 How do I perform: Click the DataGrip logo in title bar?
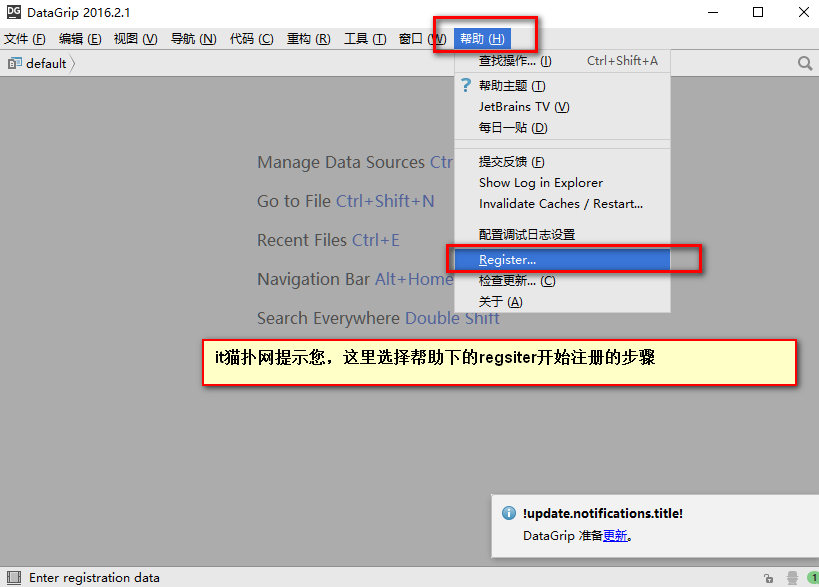[14, 12]
